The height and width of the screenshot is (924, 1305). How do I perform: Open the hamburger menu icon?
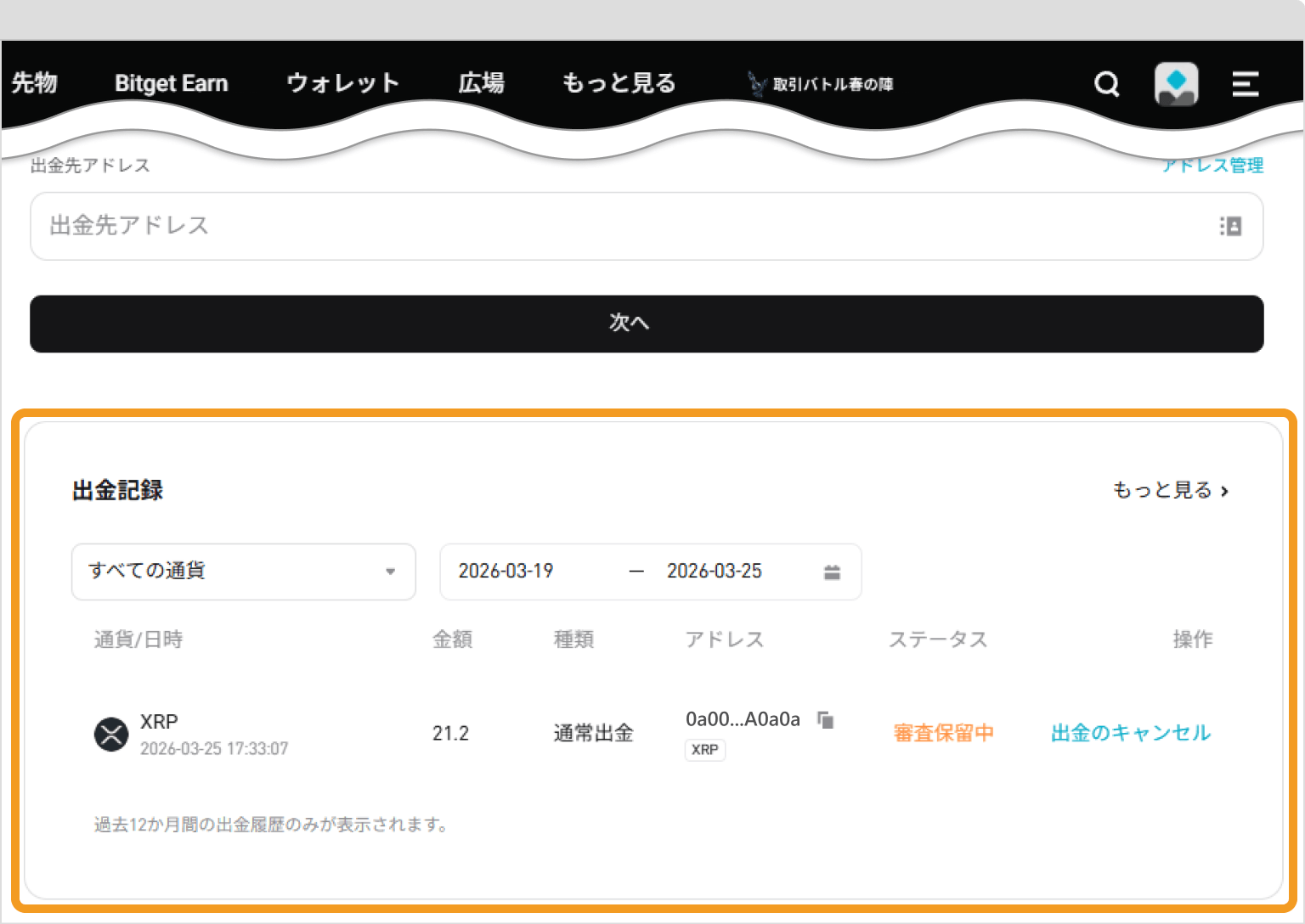point(1244,83)
